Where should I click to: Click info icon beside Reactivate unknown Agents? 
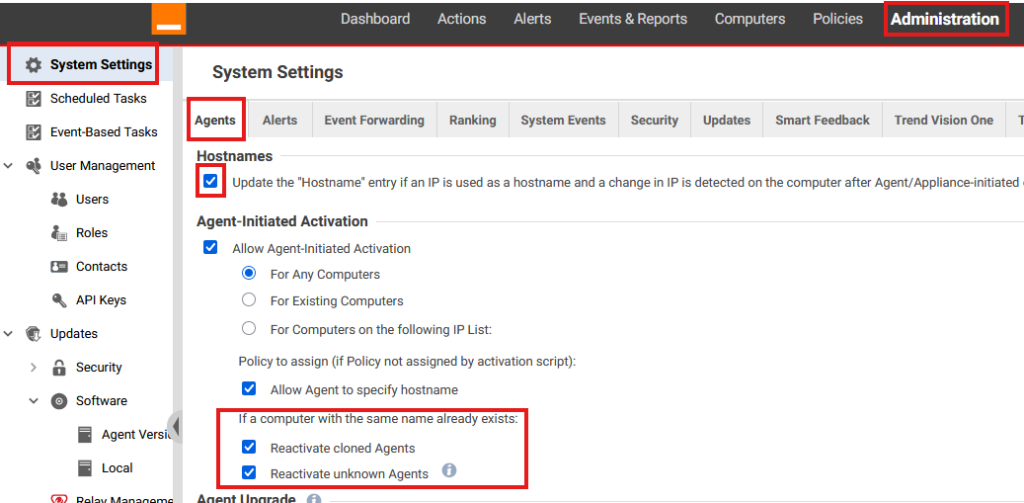coord(449,470)
